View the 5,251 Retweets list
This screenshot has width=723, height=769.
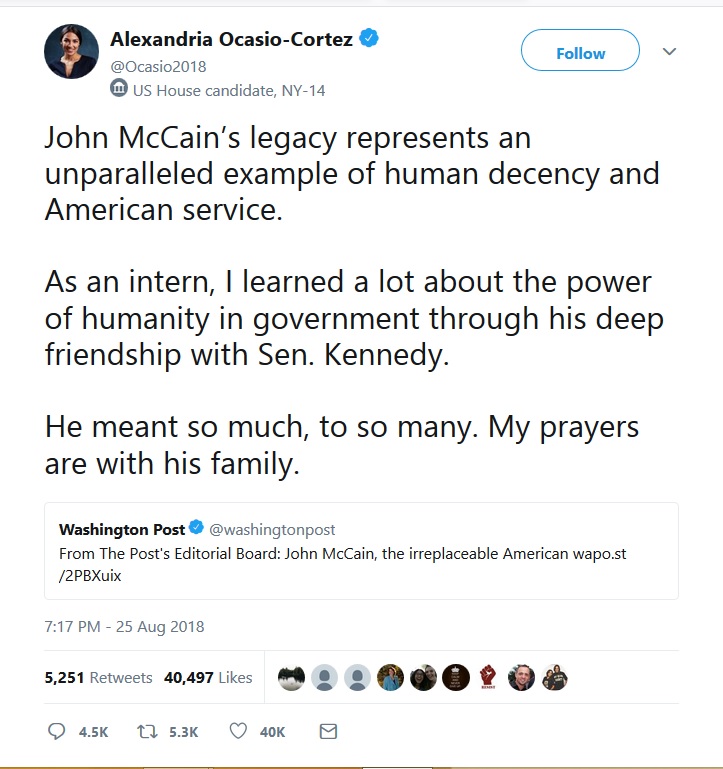(99, 678)
